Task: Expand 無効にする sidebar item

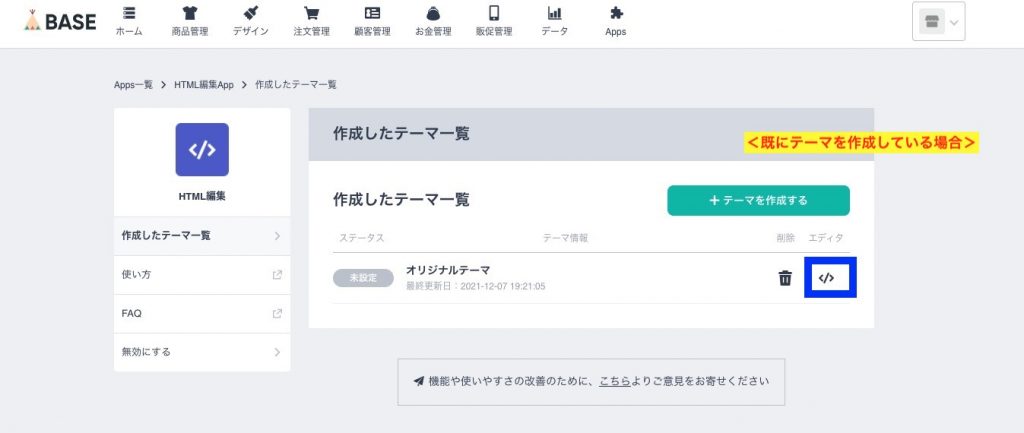Action: 202,352
